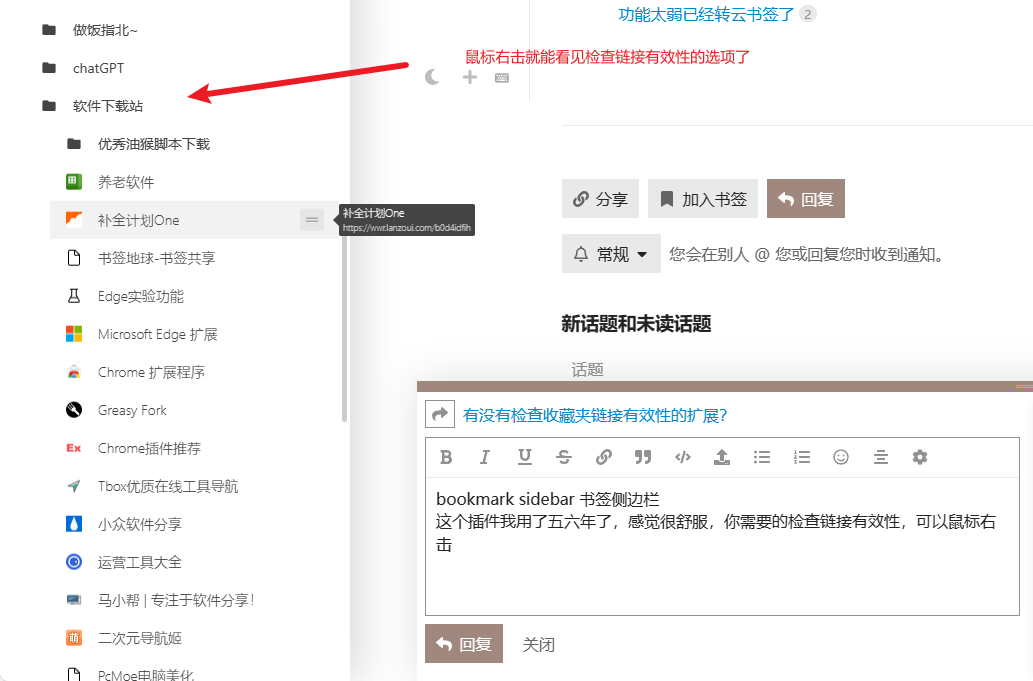Apply italic formatting in reply editor
The width and height of the screenshot is (1033, 681).
pos(485,457)
